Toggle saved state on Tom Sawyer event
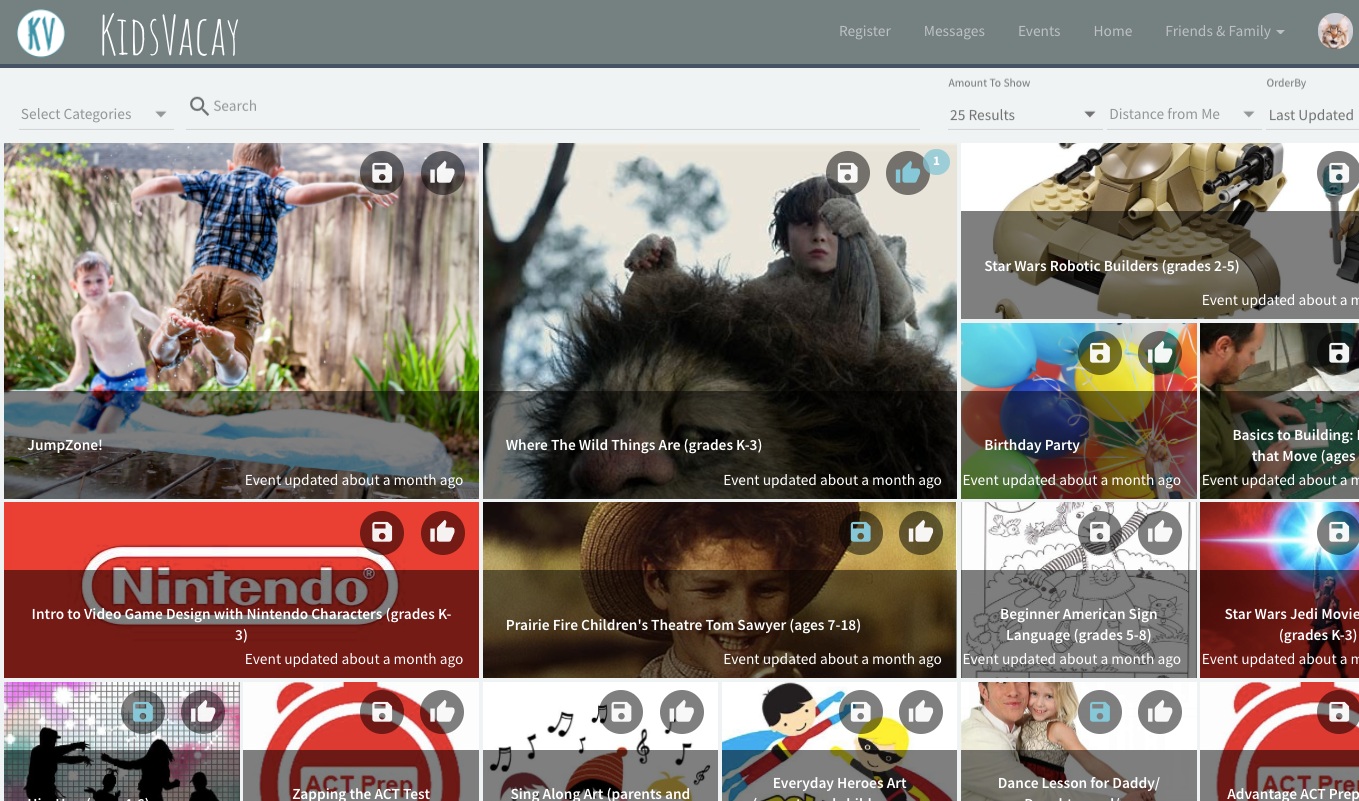The image size is (1359, 801). [860, 533]
